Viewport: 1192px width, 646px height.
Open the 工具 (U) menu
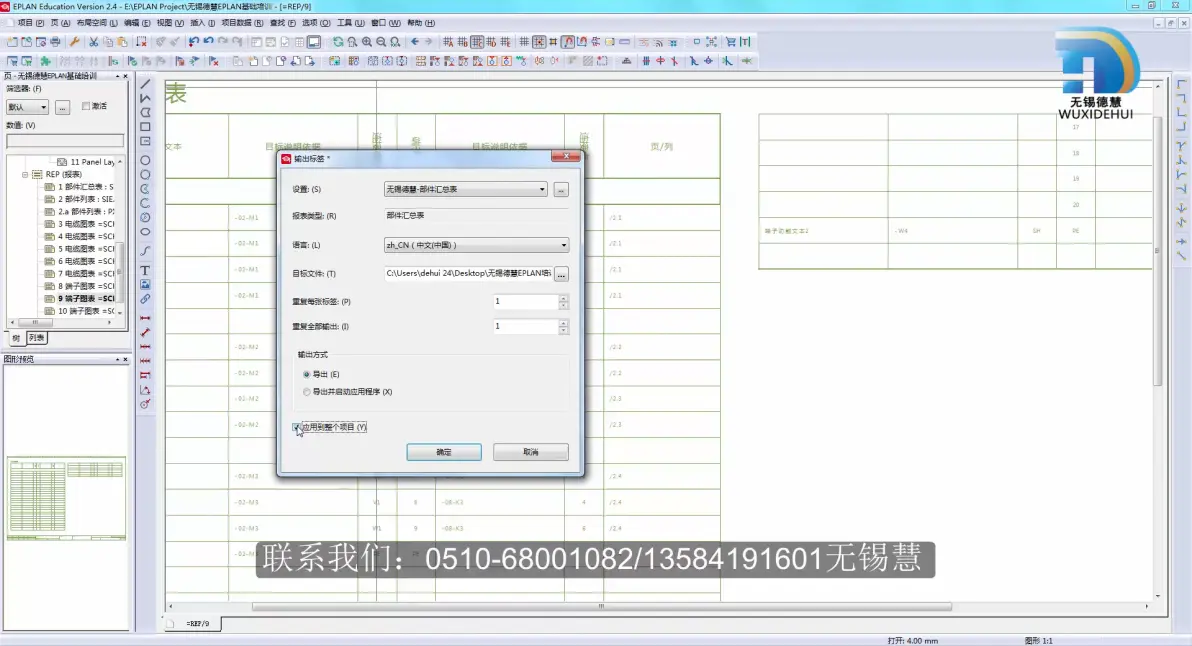[350, 23]
